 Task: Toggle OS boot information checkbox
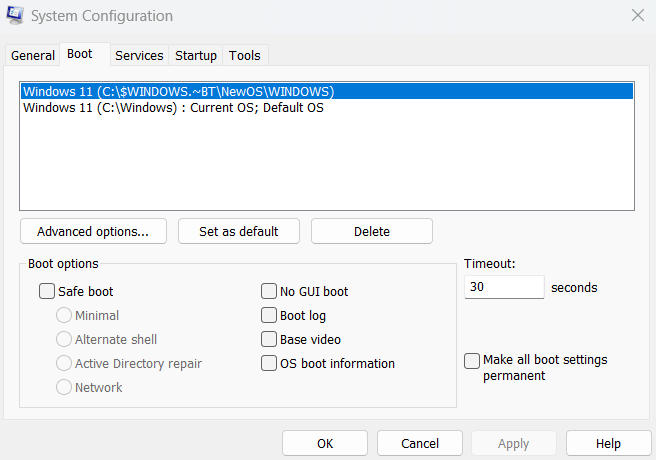269,363
